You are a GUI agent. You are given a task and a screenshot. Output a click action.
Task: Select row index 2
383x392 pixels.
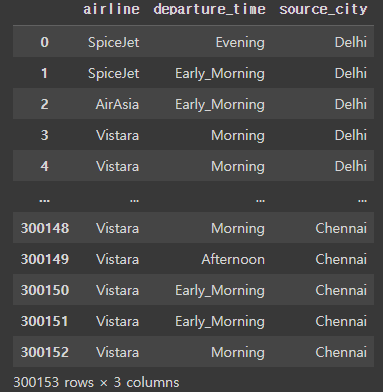coord(45,104)
